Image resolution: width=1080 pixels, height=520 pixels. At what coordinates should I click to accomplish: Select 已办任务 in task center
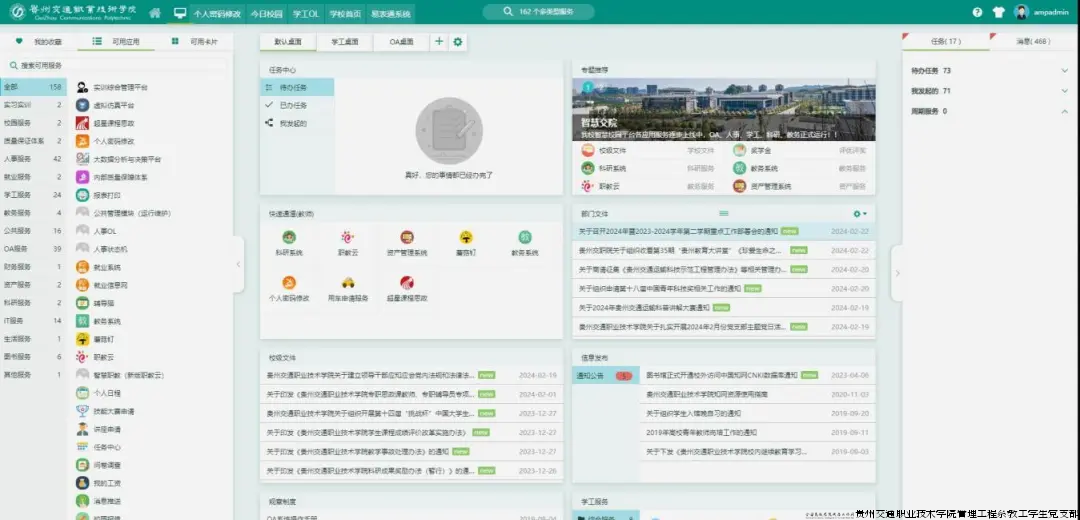pos(293,105)
